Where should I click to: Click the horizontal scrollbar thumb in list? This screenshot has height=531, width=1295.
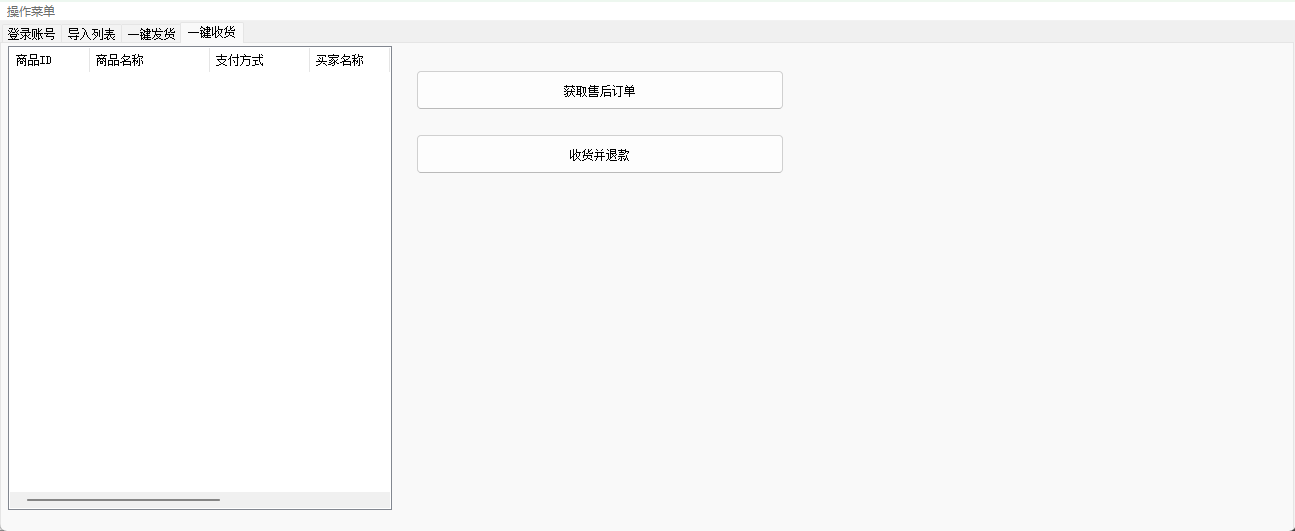tap(123, 499)
